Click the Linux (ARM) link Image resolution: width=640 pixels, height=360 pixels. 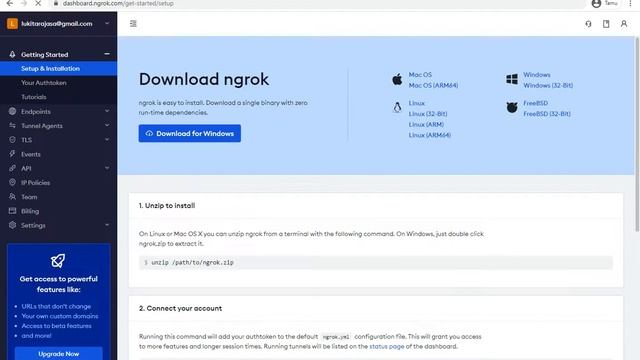(x=426, y=124)
